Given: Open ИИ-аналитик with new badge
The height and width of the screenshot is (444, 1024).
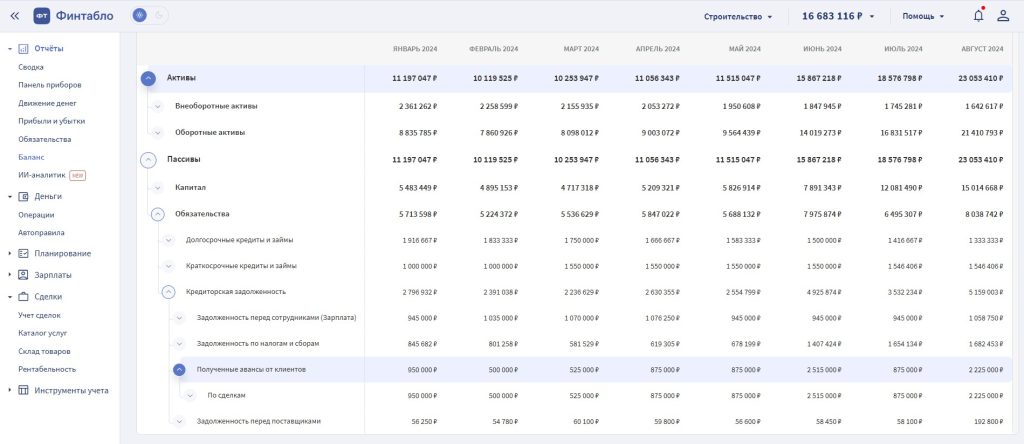Looking at the screenshot, I should pyautogui.click(x=52, y=175).
